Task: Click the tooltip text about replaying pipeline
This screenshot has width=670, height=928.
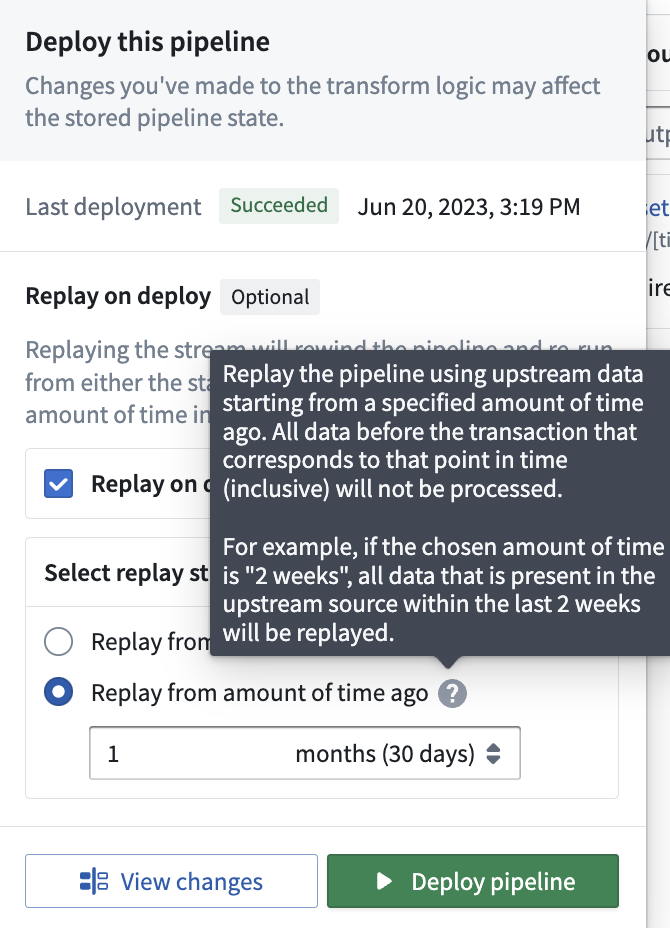Action: point(443,503)
